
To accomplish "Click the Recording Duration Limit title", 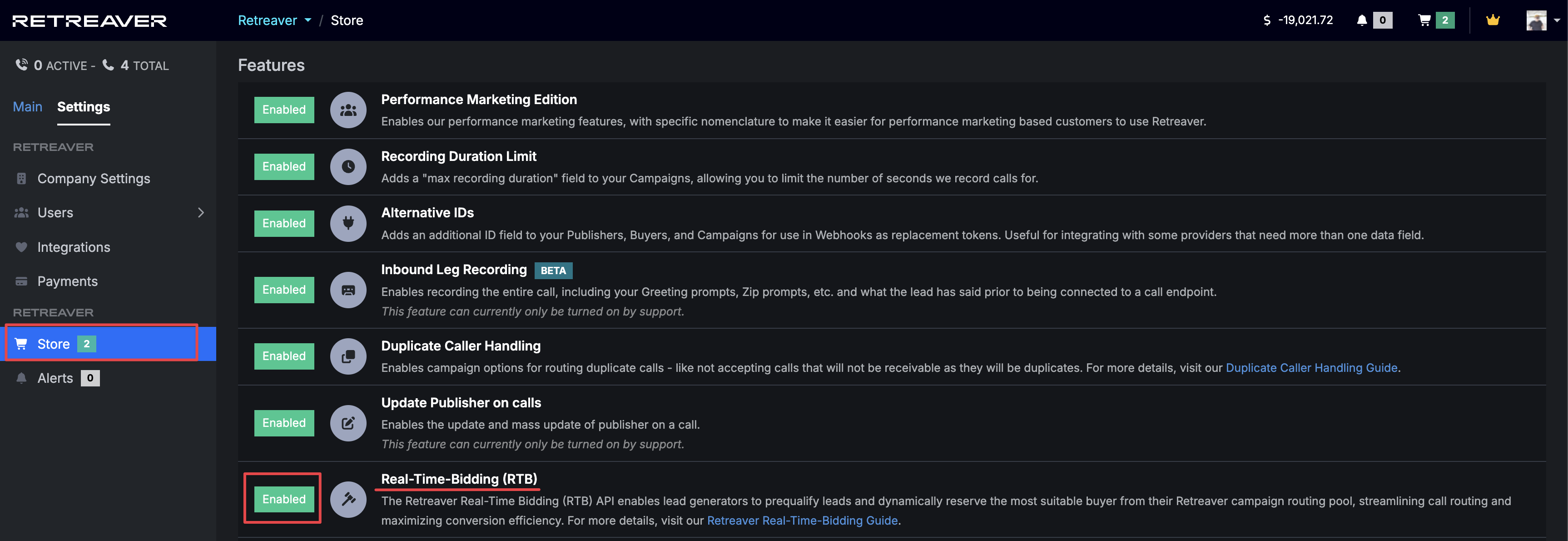I will (458, 156).
